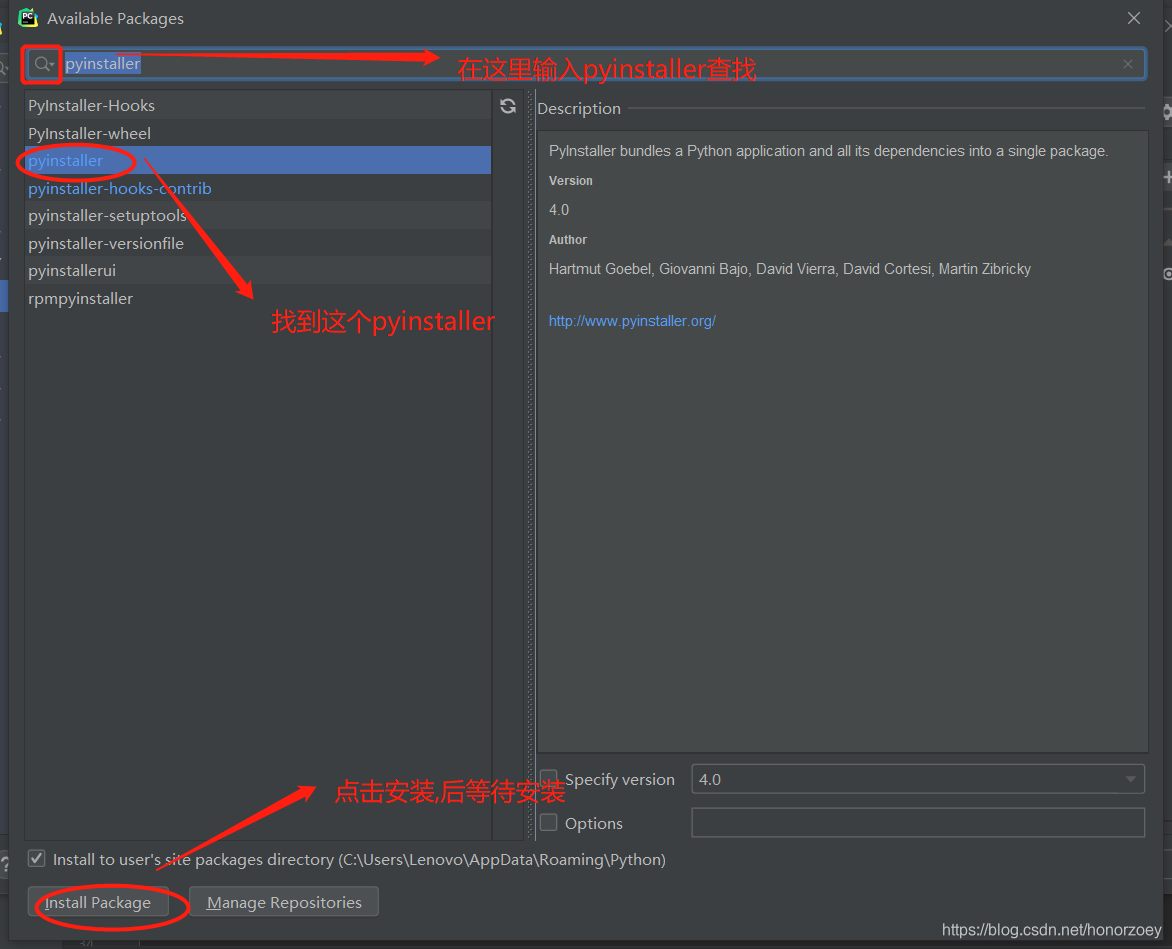The image size is (1172, 949).
Task: Select the pyinstaller-hooks-contrib package
Action: click(x=119, y=188)
